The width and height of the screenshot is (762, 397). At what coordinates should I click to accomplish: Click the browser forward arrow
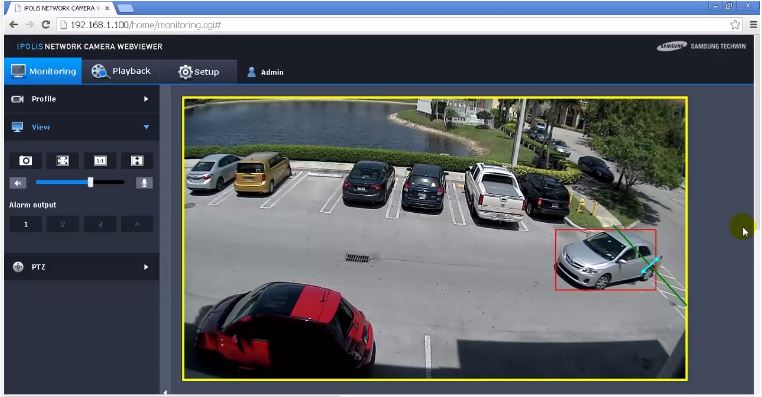pyautogui.click(x=30, y=25)
